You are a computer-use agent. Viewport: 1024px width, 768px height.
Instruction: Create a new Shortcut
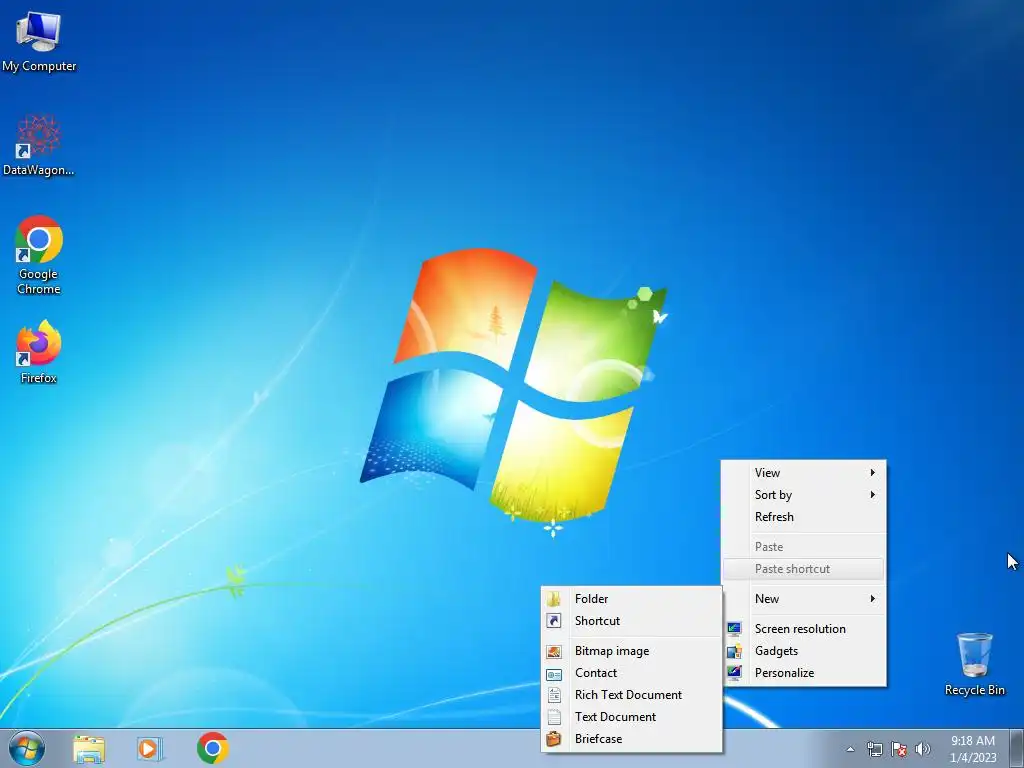click(x=632, y=621)
